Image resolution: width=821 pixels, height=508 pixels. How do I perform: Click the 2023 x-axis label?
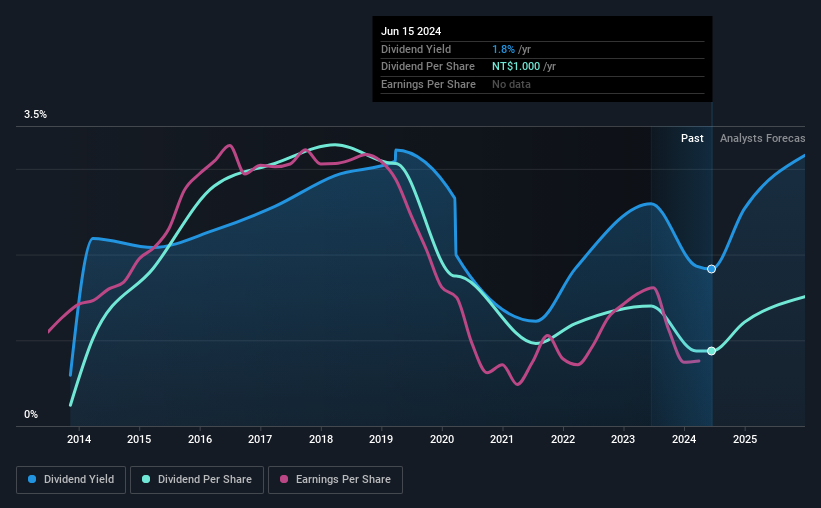pos(623,439)
